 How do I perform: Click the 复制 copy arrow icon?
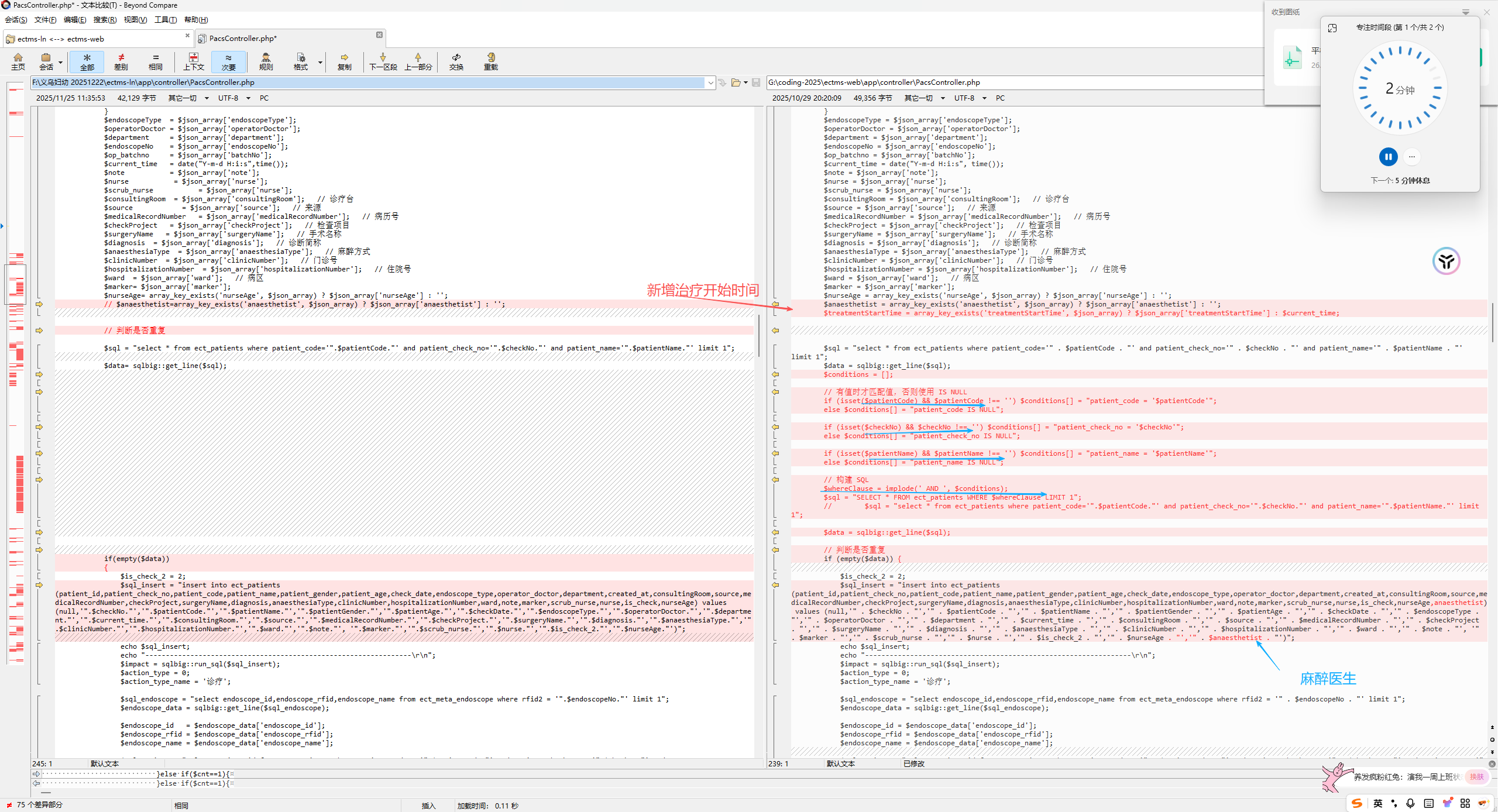click(345, 61)
